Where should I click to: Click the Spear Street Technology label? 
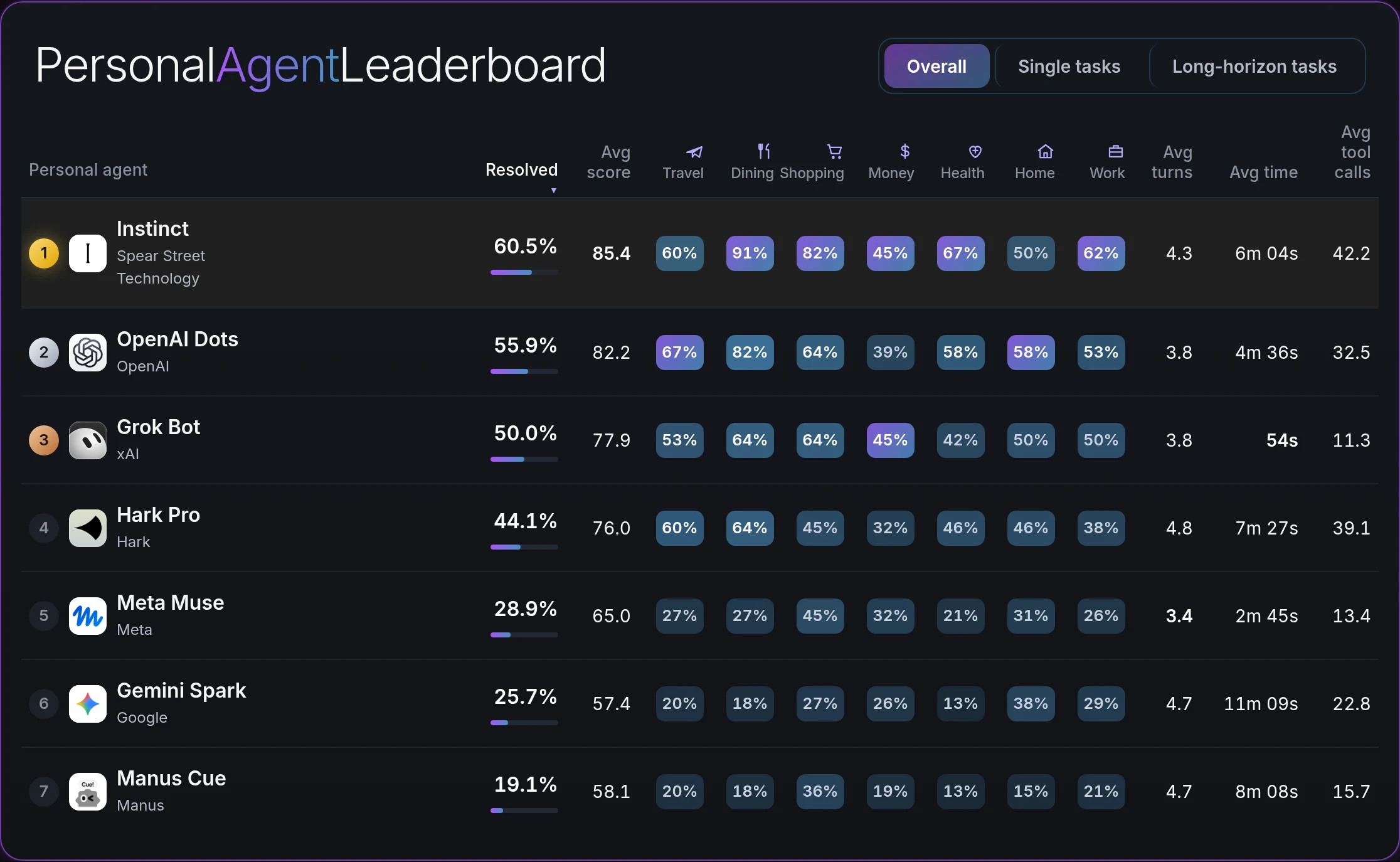coord(161,267)
